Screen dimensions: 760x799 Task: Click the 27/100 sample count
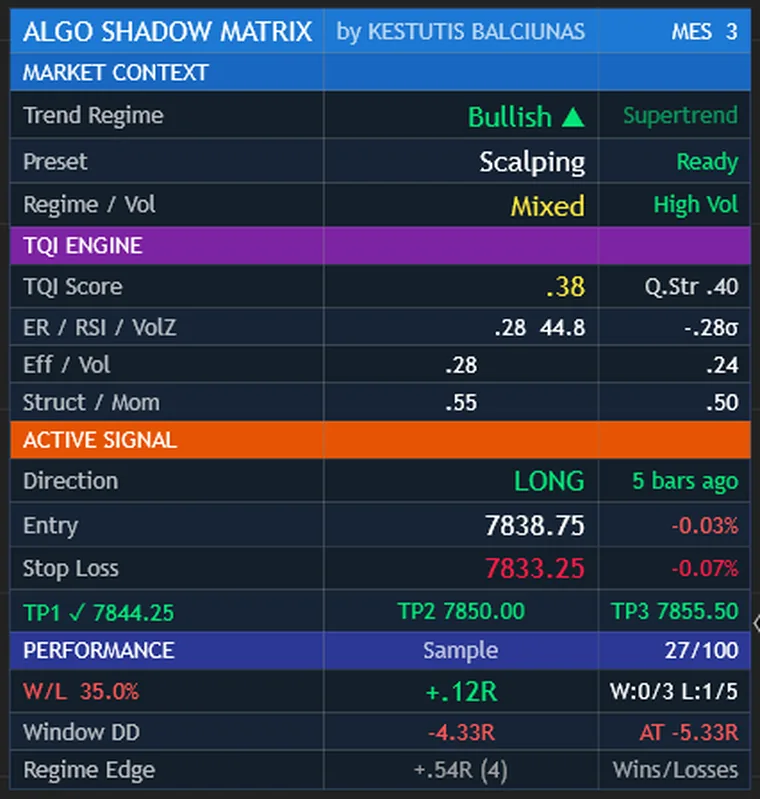(x=701, y=650)
